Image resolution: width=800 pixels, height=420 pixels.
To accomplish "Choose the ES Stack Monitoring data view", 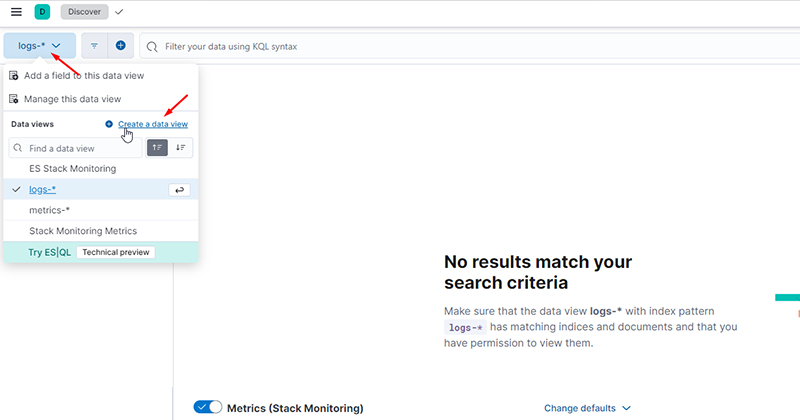I will coord(101,168).
